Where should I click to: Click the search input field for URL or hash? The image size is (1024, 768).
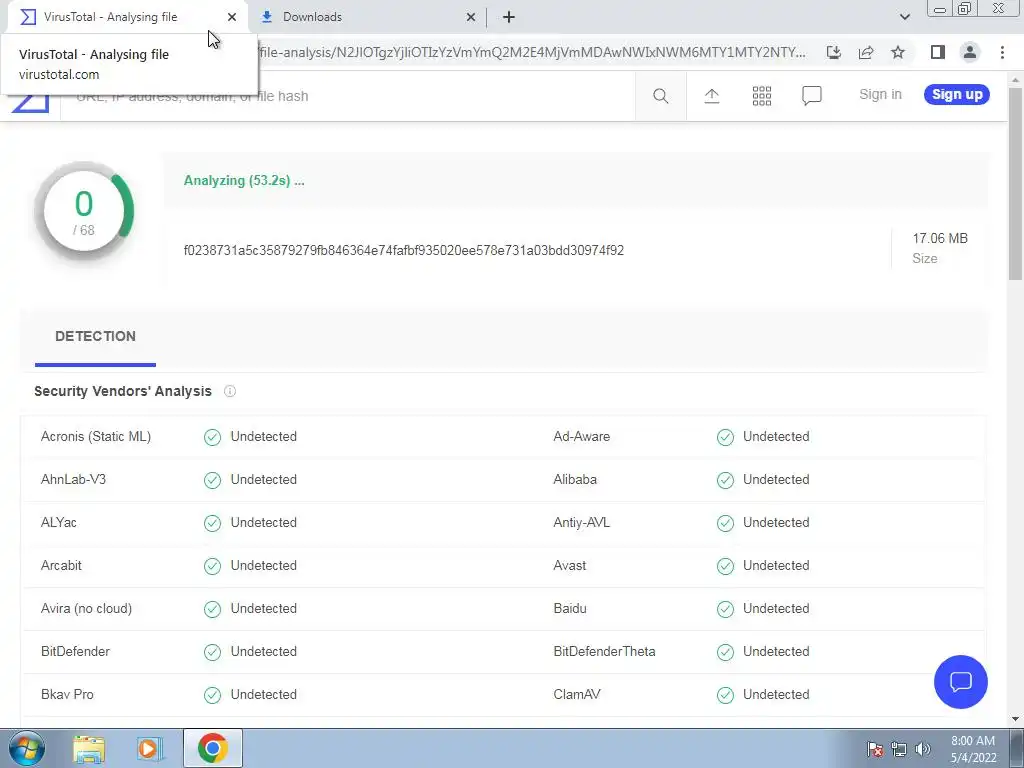pyautogui.click(x=347, y=96)
